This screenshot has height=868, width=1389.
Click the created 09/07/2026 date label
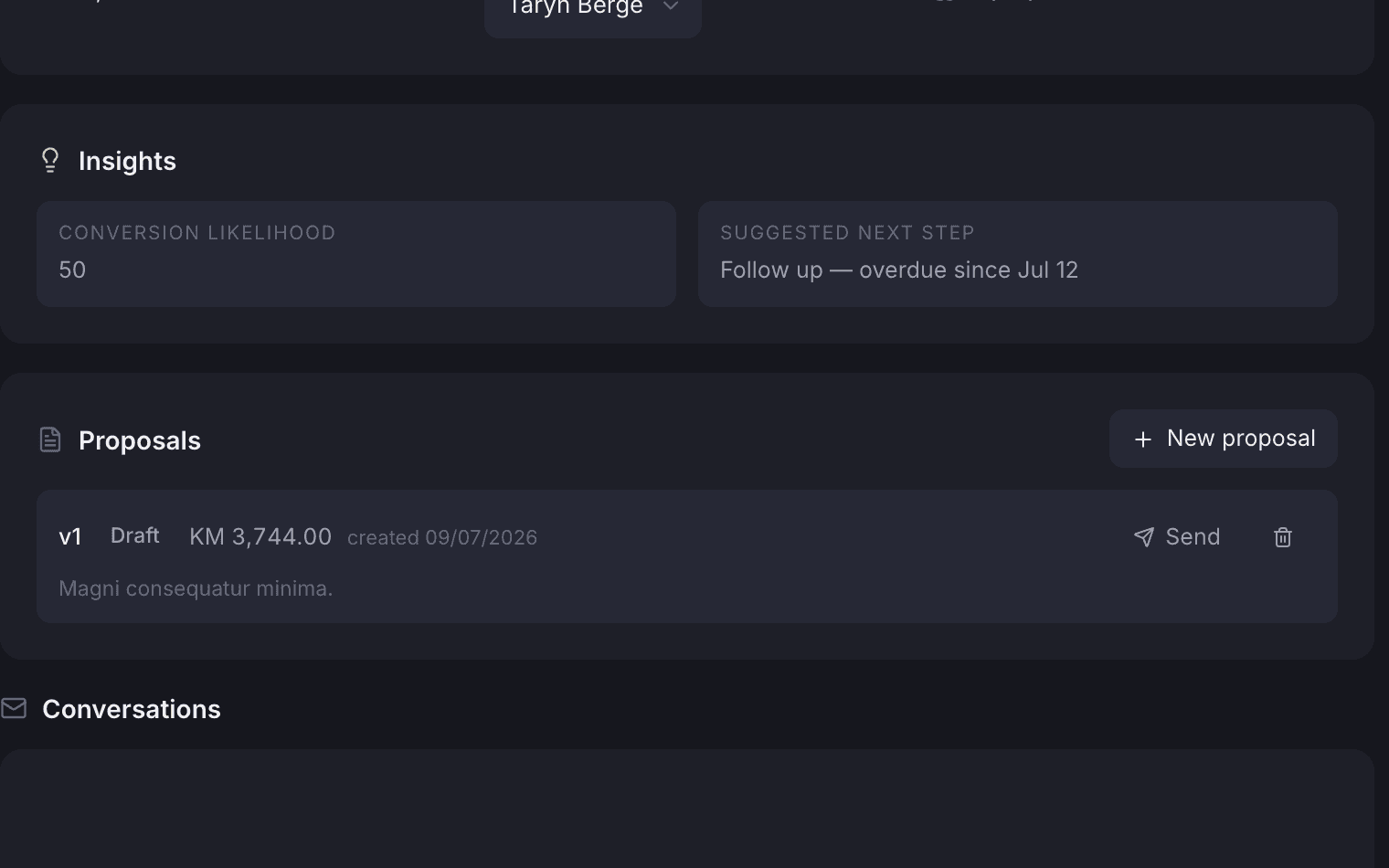[442, 537]
